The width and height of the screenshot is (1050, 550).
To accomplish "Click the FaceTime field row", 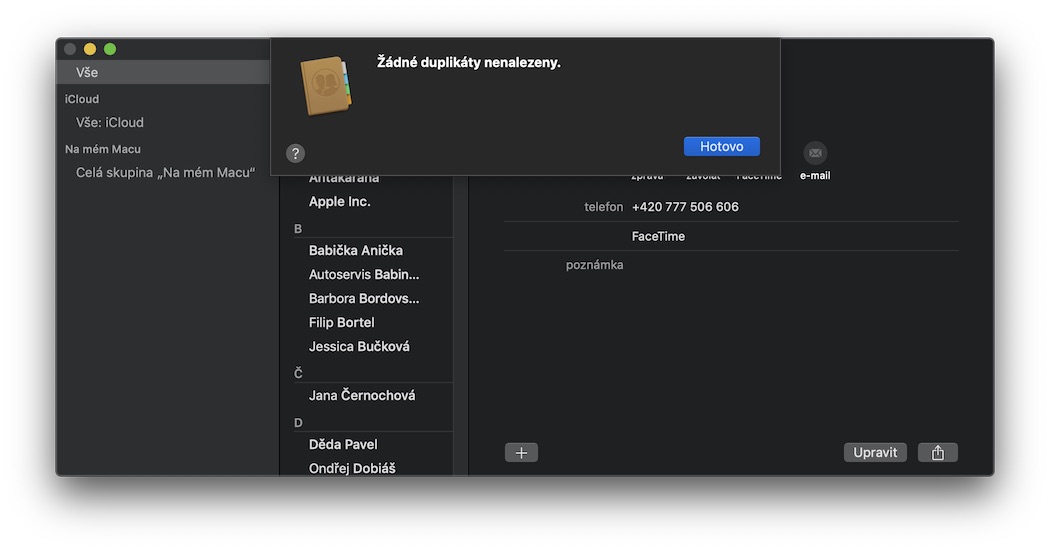I will (x=731, y=236).
